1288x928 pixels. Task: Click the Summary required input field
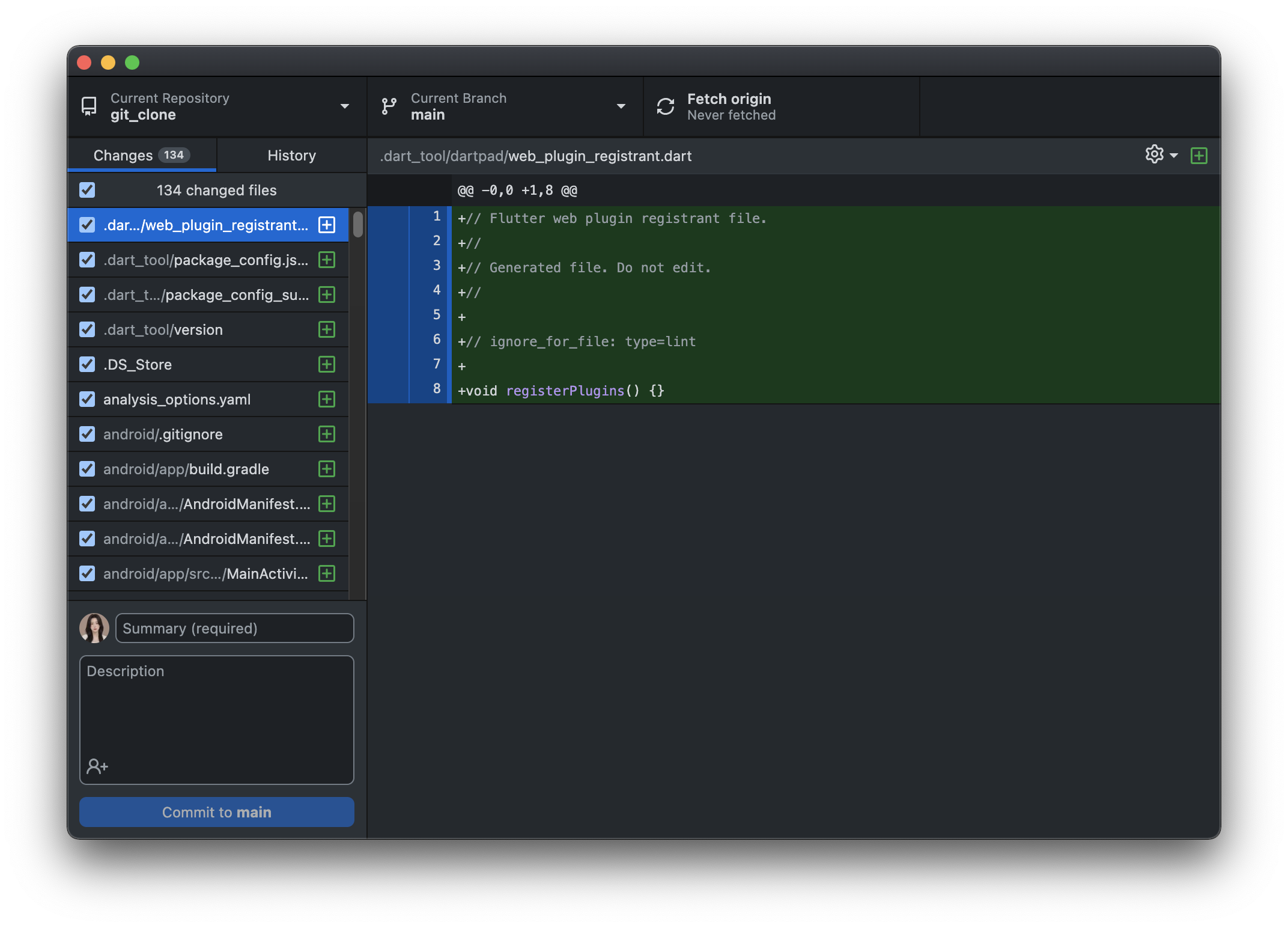[235, 627]
